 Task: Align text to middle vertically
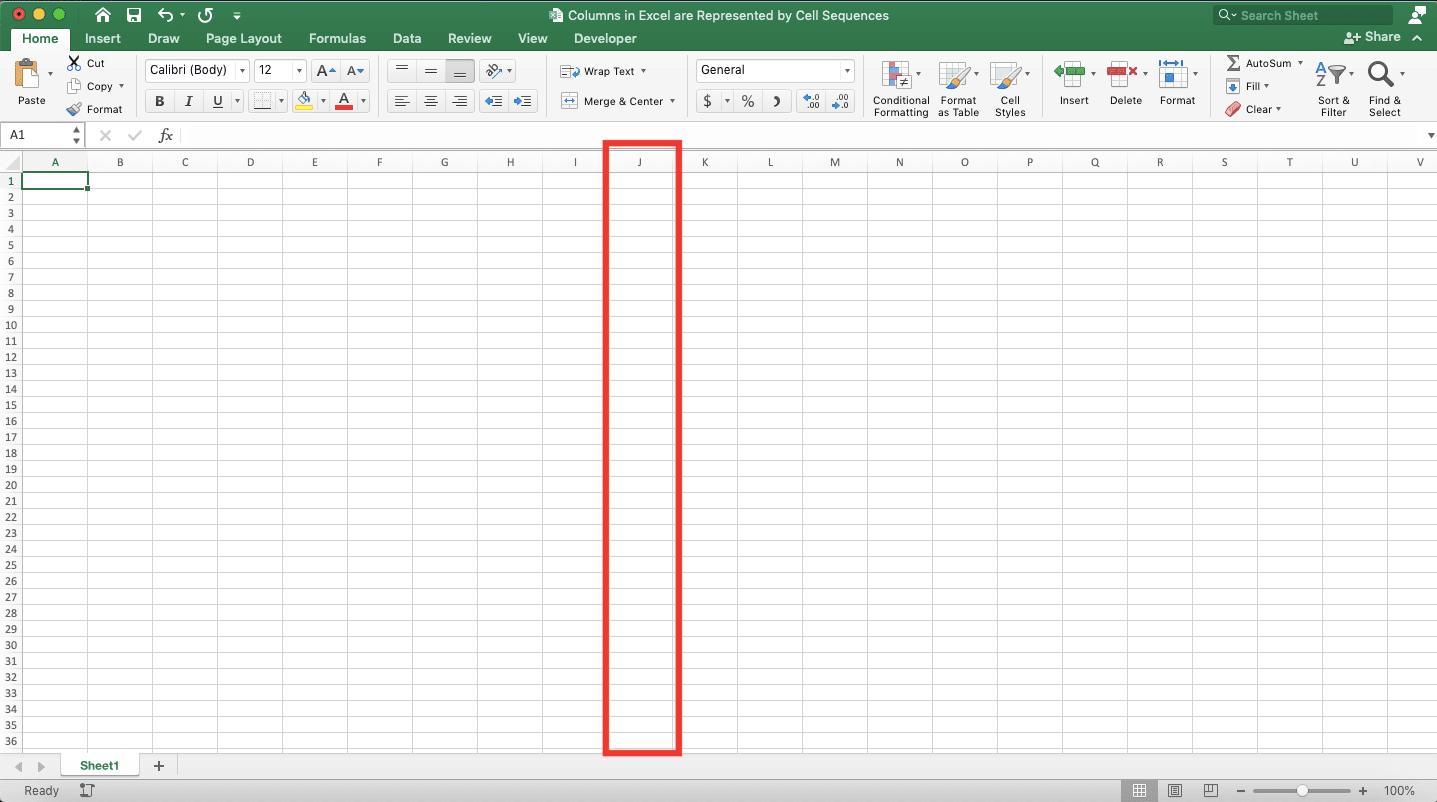(x=431, y=70)
